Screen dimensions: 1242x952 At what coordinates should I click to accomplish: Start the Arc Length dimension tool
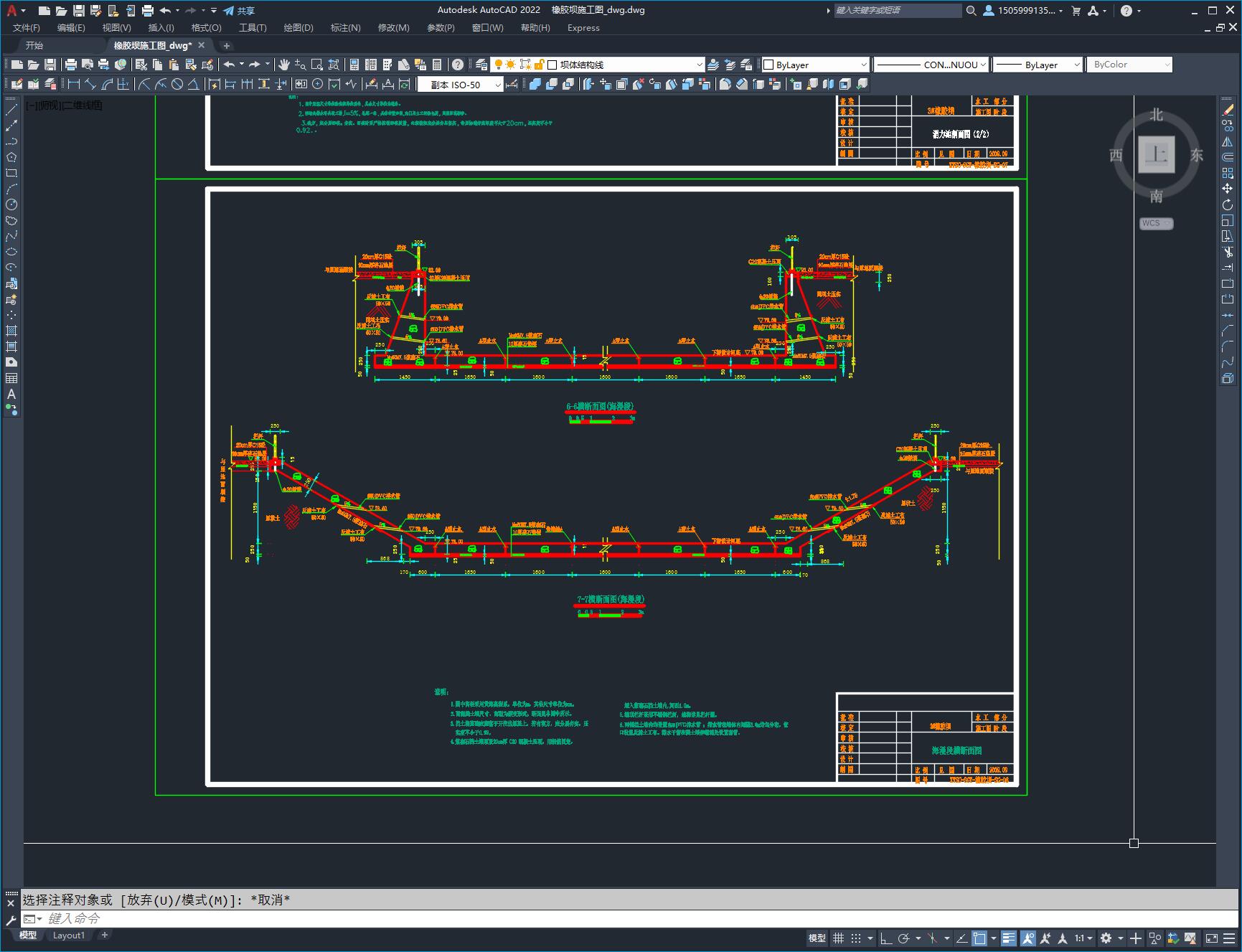click(107, 84)
